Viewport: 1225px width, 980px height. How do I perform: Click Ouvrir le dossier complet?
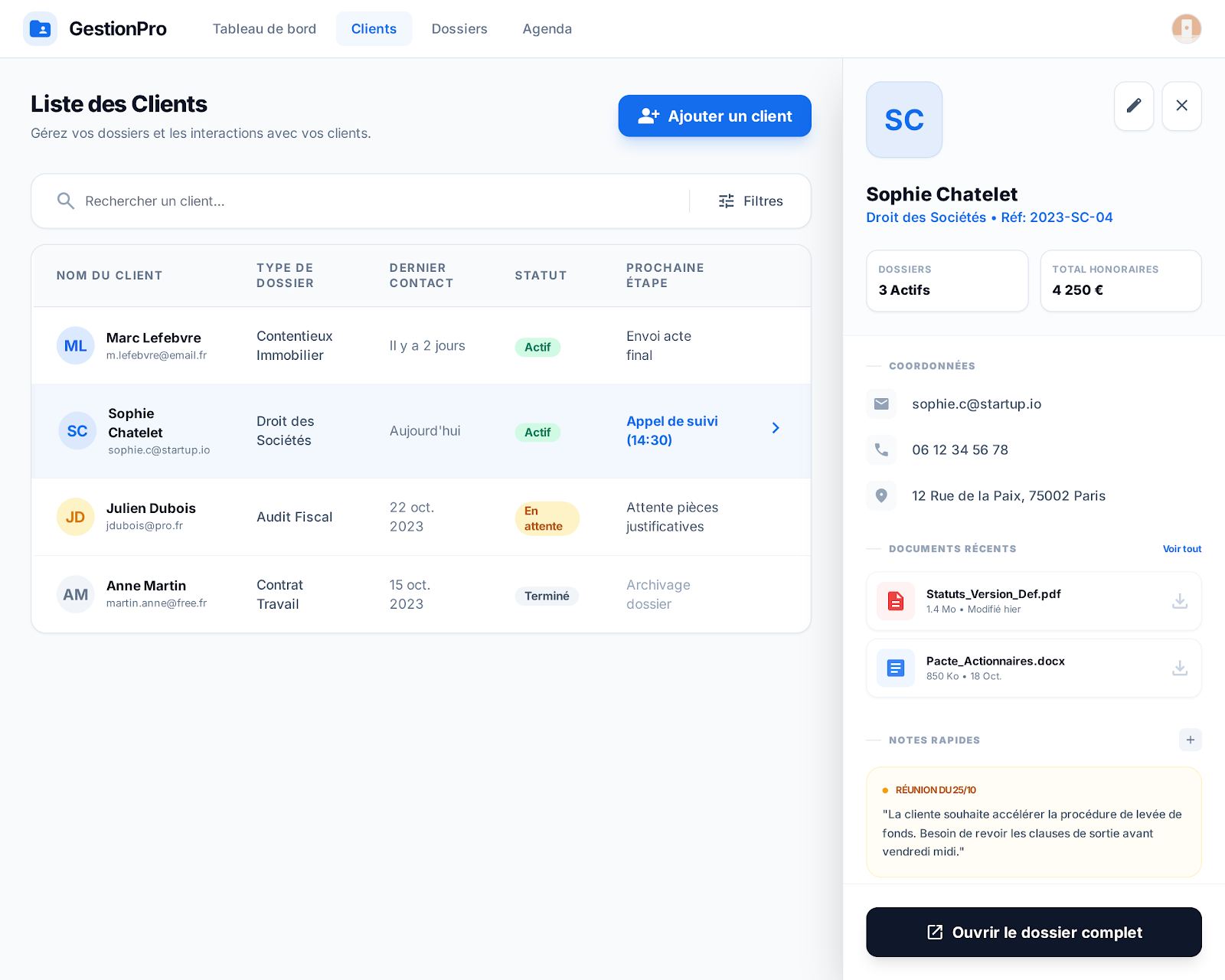(1034, 933)
